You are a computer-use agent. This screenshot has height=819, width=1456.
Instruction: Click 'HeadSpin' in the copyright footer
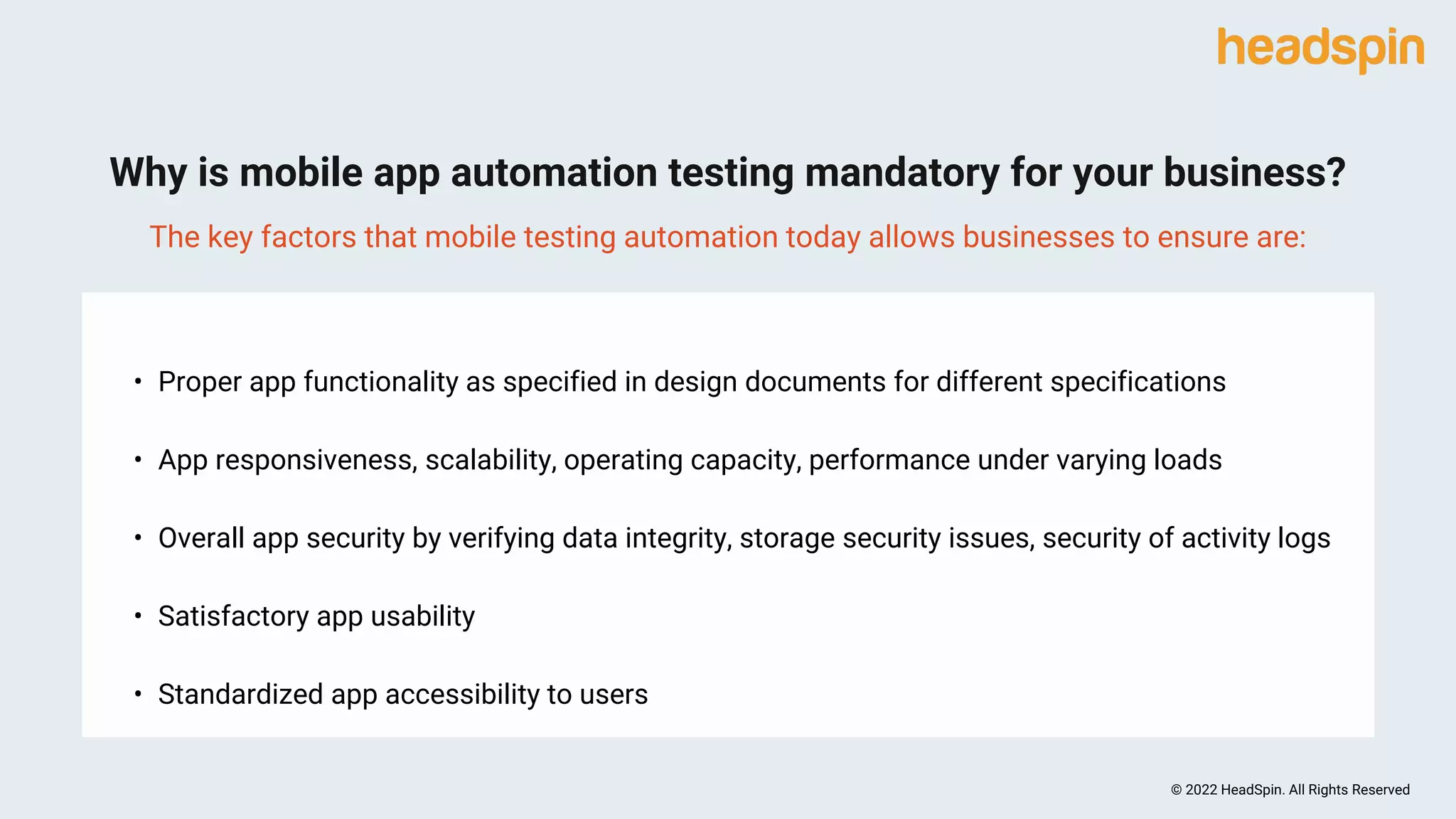coord(1251,790)
